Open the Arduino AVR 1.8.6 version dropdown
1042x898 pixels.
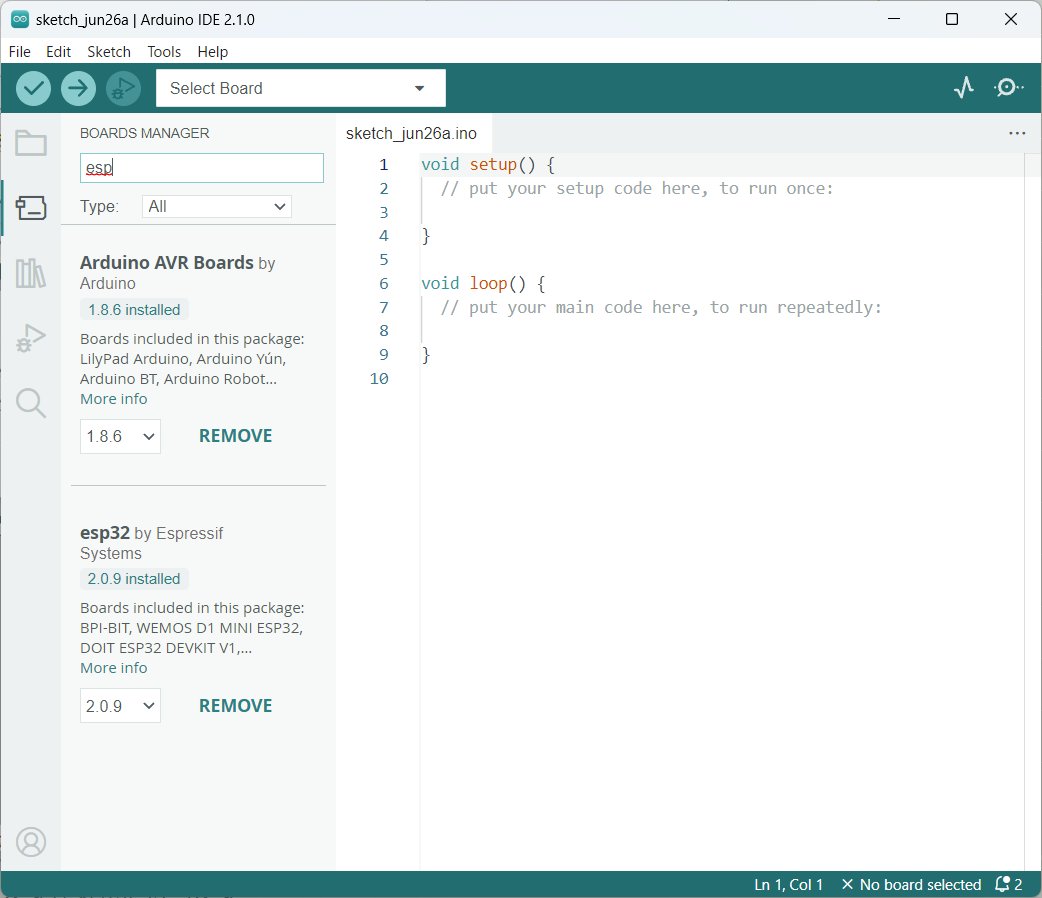[120, 436]
